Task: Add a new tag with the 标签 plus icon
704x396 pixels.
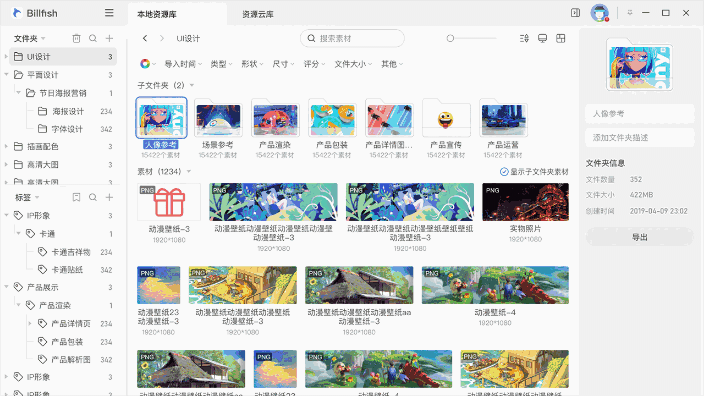Action: [x=109, y=198]
